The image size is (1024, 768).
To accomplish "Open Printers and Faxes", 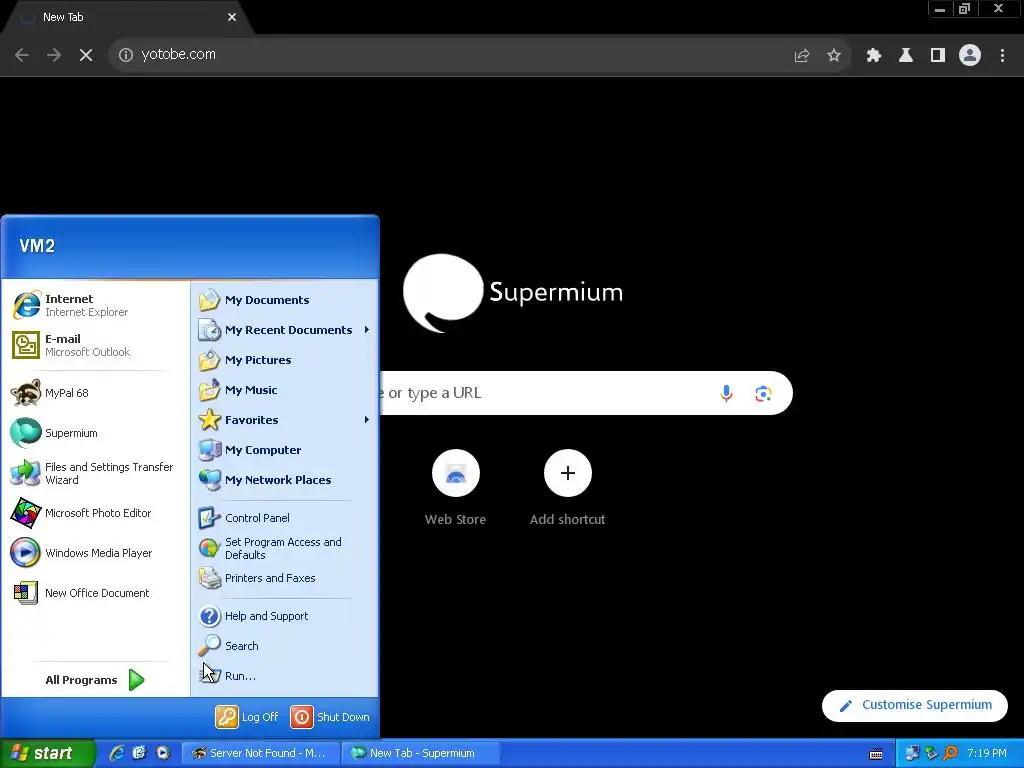I will click(285, 579).
